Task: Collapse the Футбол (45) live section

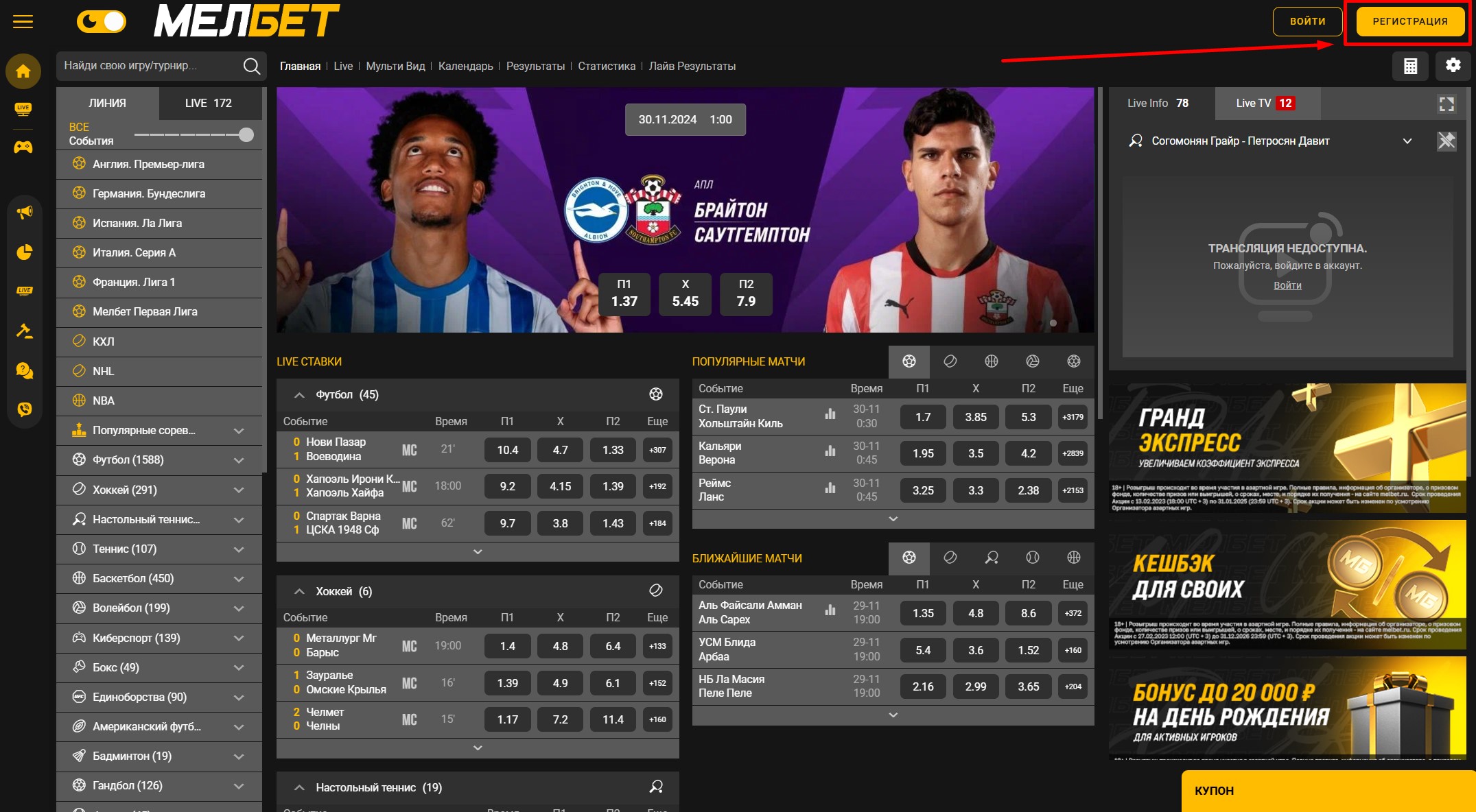Action: [299, 395]
